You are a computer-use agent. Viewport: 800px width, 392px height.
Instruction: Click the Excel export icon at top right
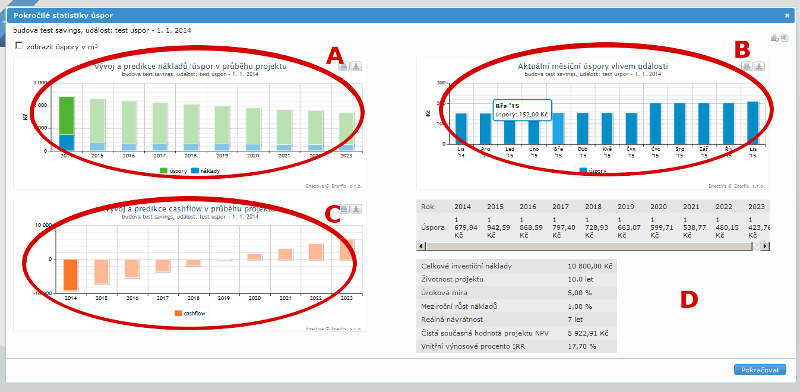click(x=784, y=38)
